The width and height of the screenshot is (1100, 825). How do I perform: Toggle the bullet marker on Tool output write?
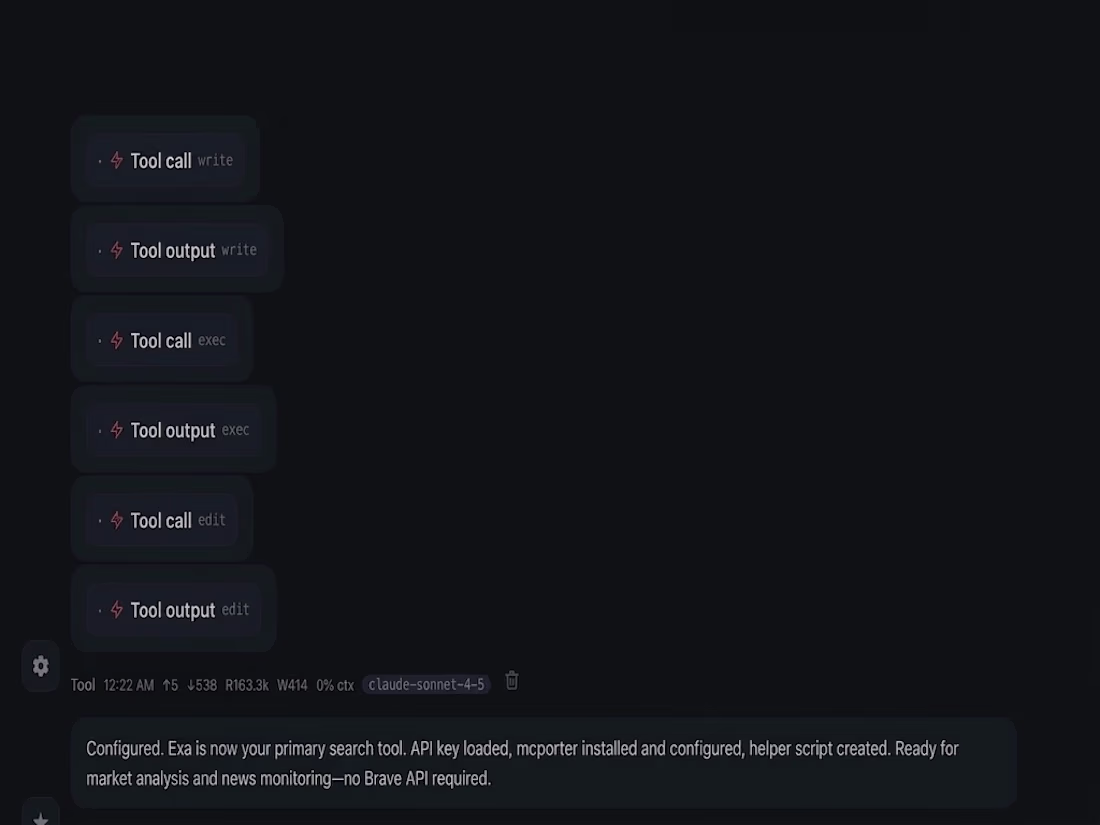99,251
